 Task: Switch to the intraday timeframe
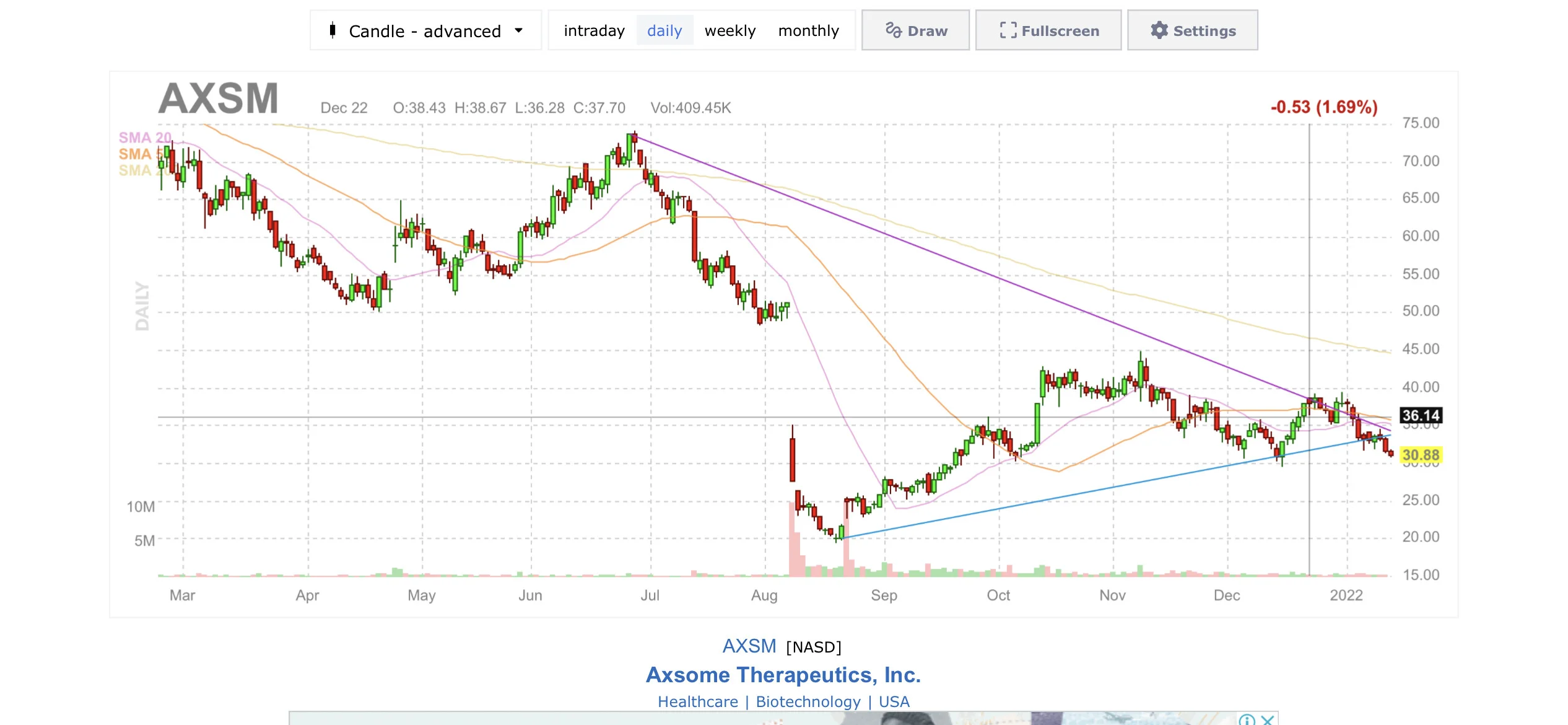[x=594, y=31]
